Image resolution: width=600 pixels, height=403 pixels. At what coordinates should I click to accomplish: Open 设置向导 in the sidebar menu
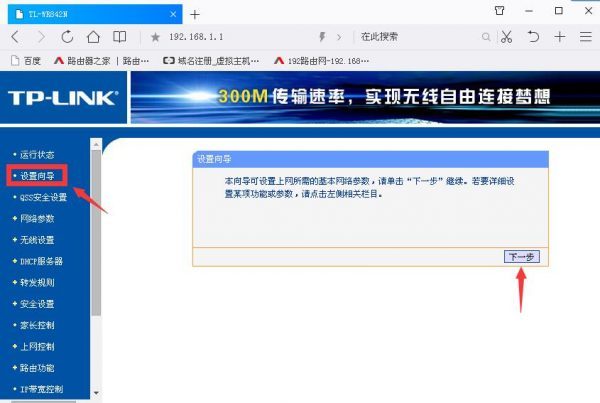point(39,176)
